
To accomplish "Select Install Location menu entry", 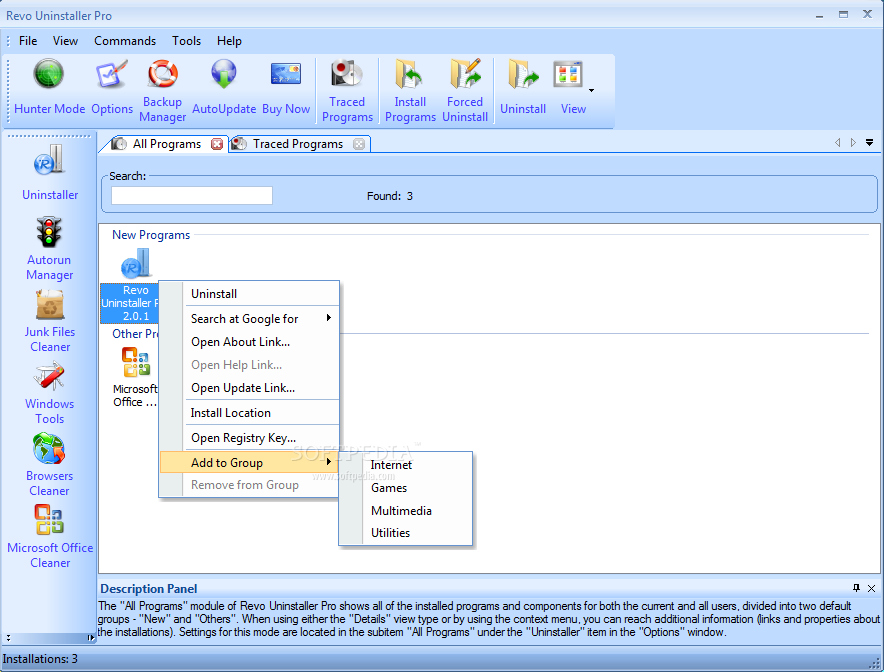I will click(249, 413).
